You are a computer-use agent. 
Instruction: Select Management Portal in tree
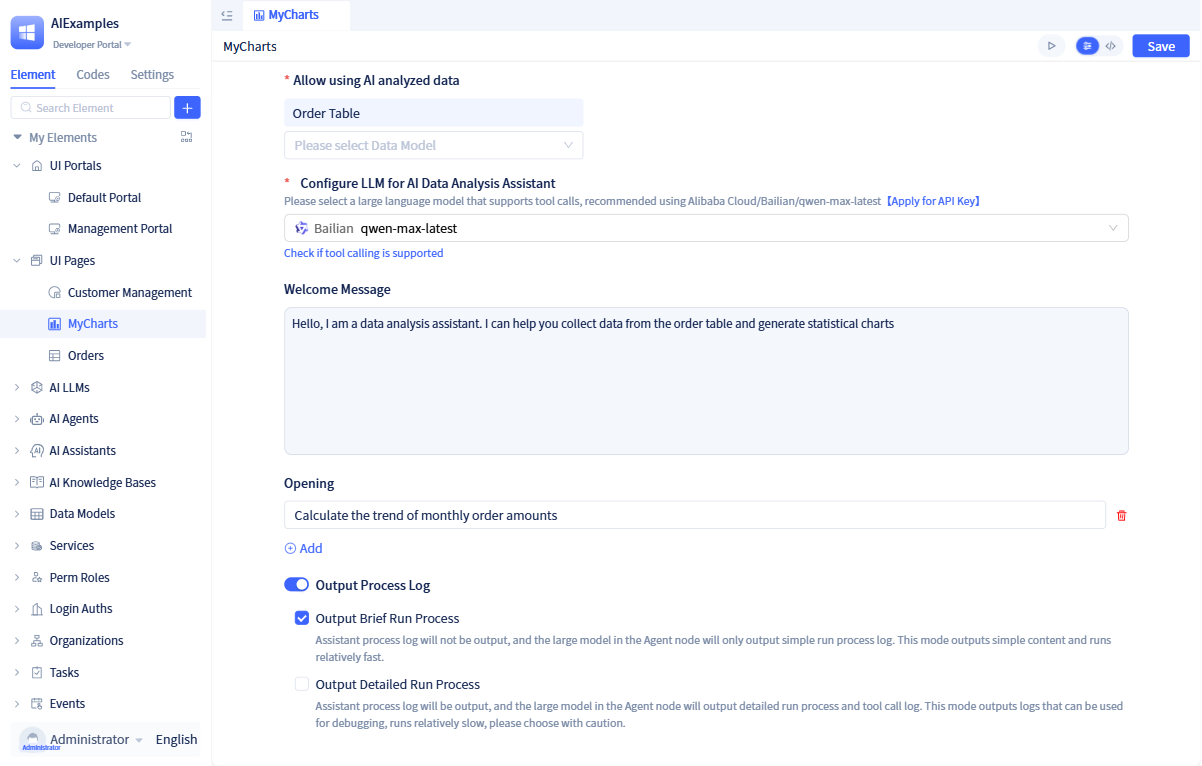(120, 229)
